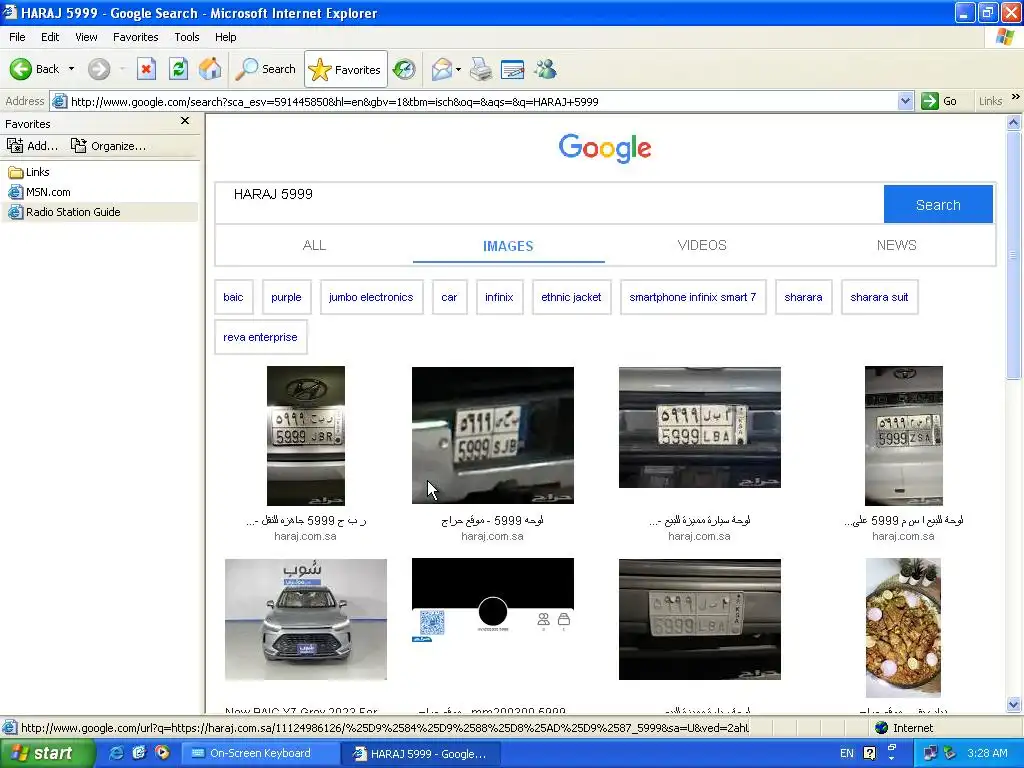This screenshot has height=768, width=1024.
Task: Click the Forward arrow button
Action: [99, 69]
